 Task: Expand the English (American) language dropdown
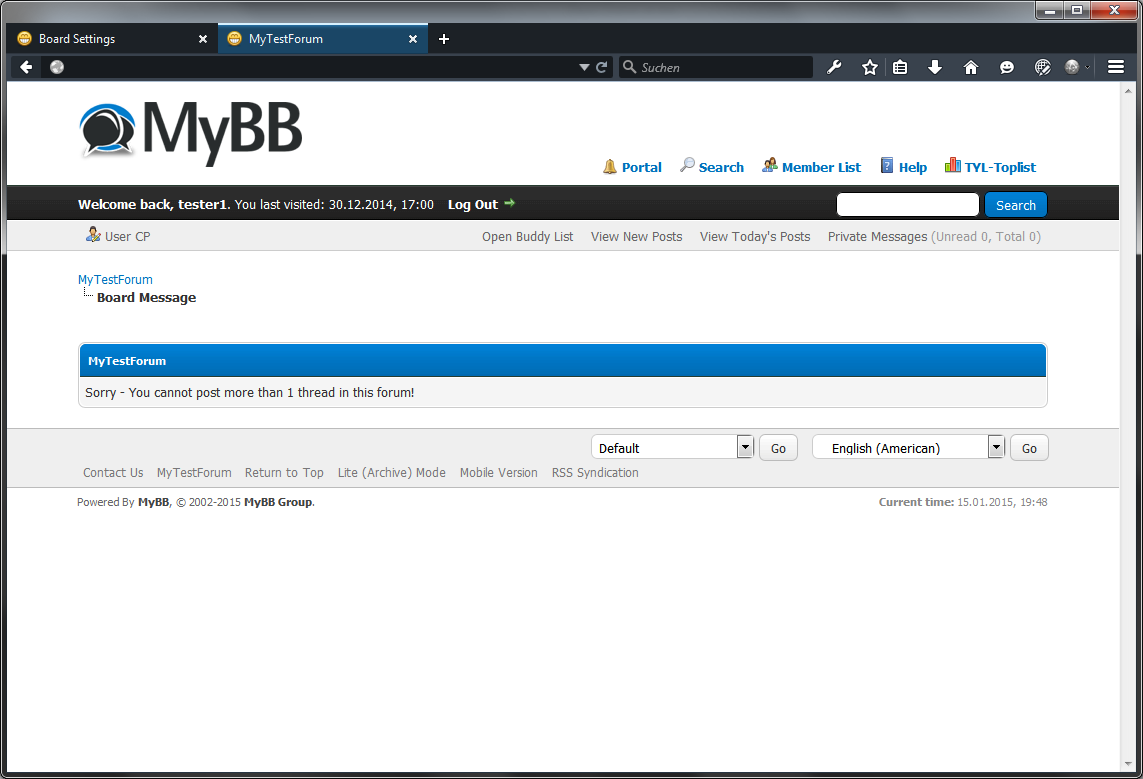[x=995, y=447]
